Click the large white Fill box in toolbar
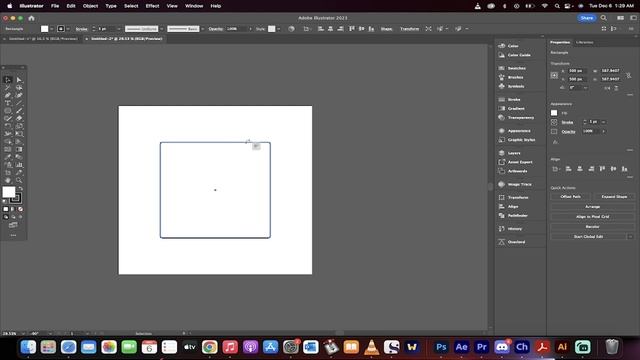The width and height of the screenshot is (640, 360). click(x=9, y=192)
